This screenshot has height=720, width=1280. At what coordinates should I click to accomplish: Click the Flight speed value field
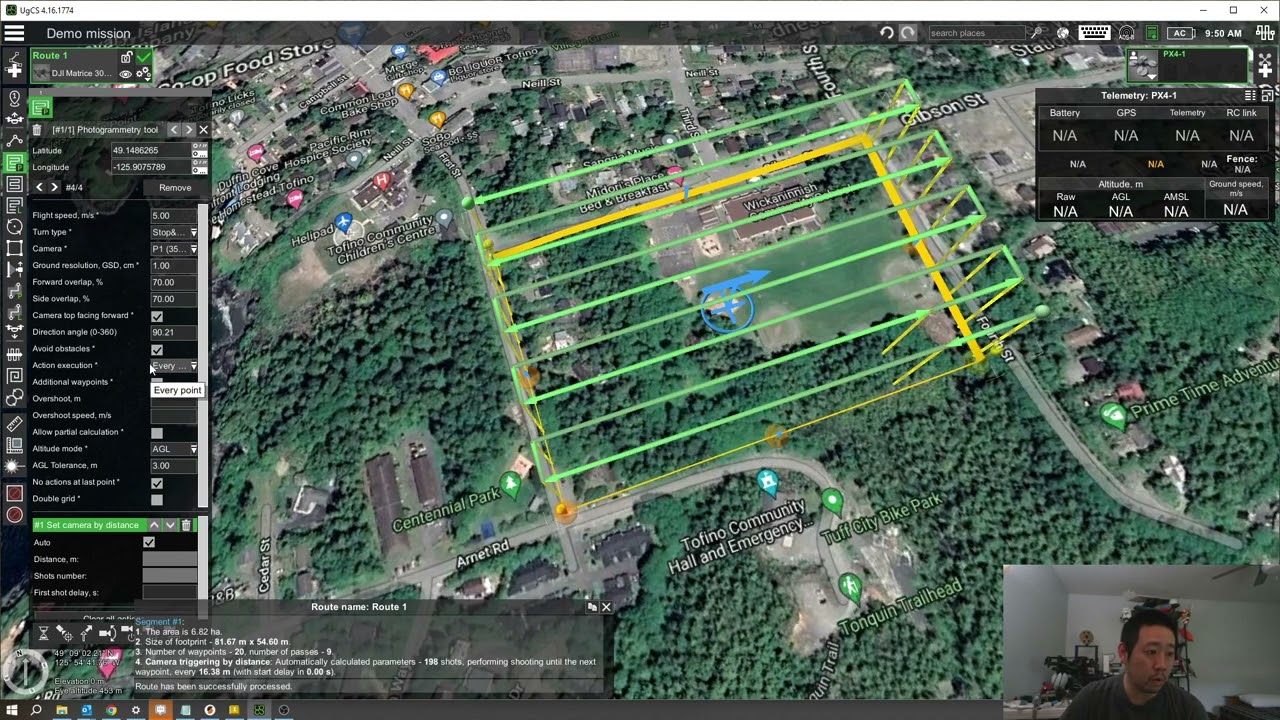tap(174, 215)
